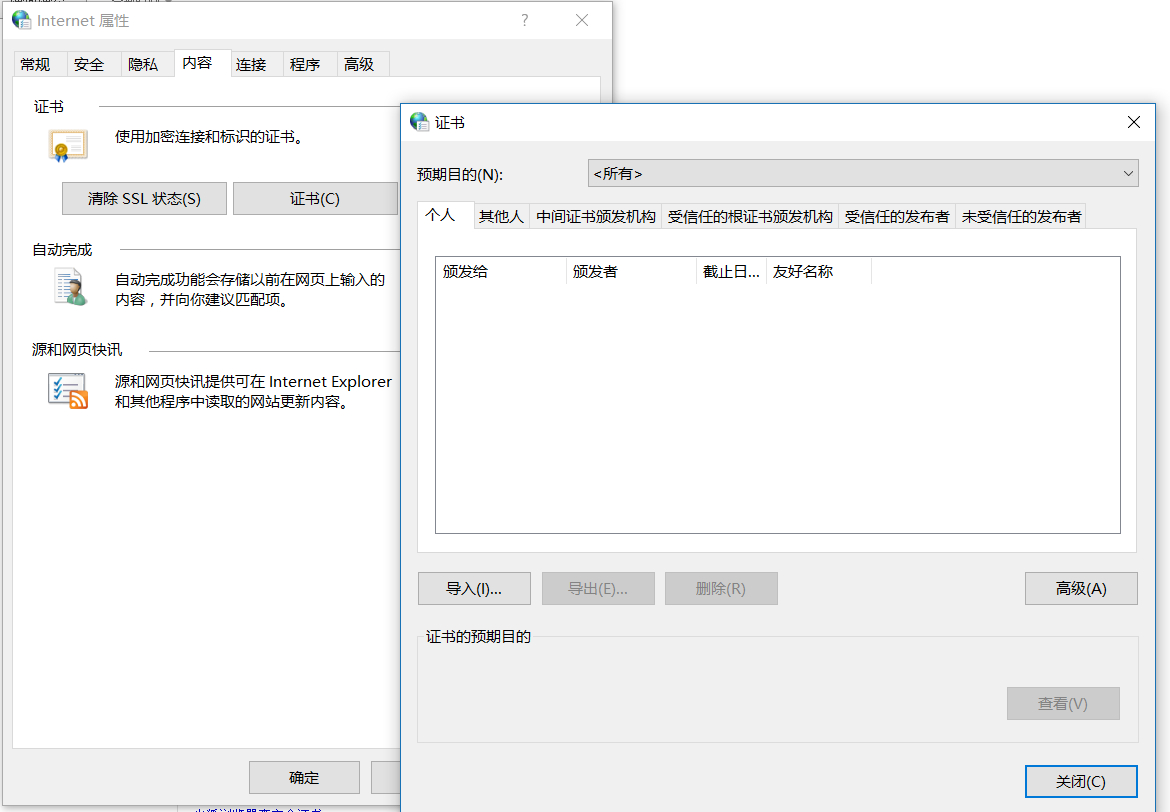Click the Internet 属性 help question mark
This screenshot has width=1170, height=812.
(525, 20)
